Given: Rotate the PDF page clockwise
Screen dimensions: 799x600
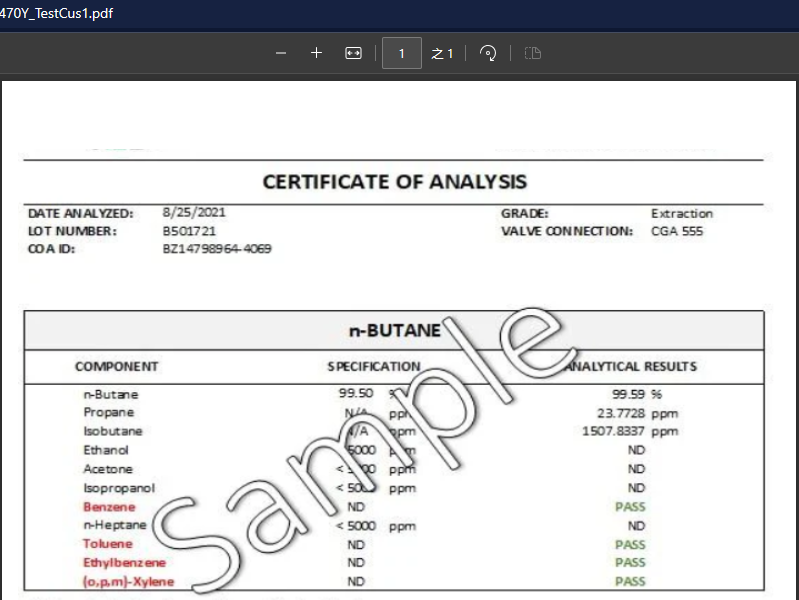Looking at the screenshot, I should [x=488, y=53].
